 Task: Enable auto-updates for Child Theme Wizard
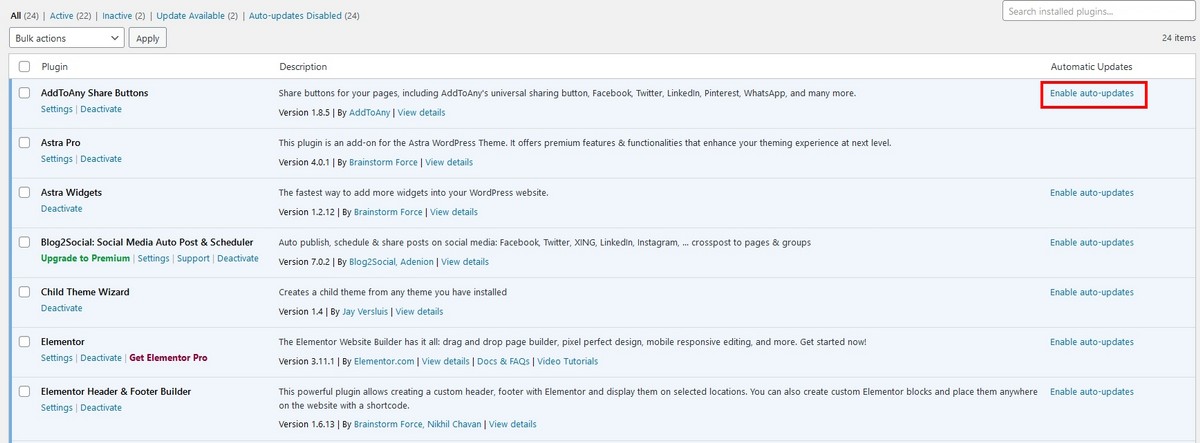coord(1092,292)
